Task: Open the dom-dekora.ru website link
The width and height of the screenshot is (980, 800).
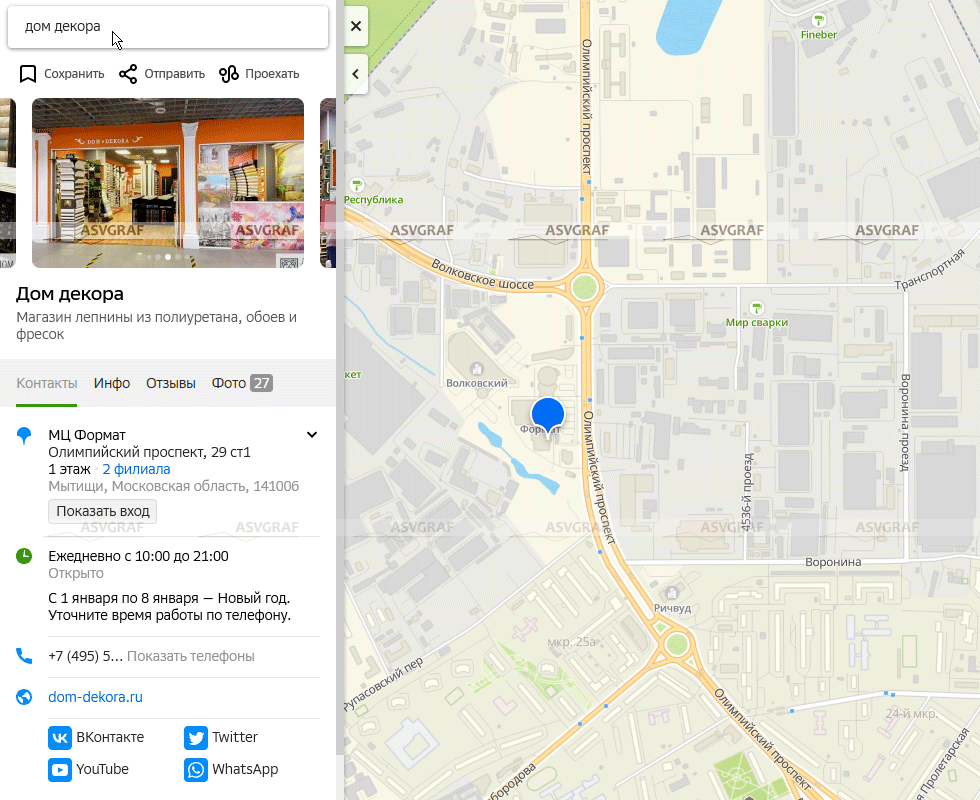Action: pos(96,697)
